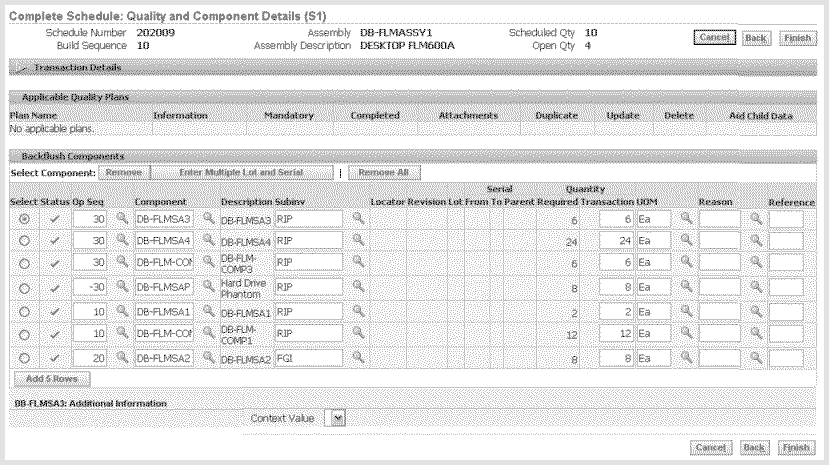Expand the Transaction Details section
Screen dimensions: 829x465
[x=20, y=68]
